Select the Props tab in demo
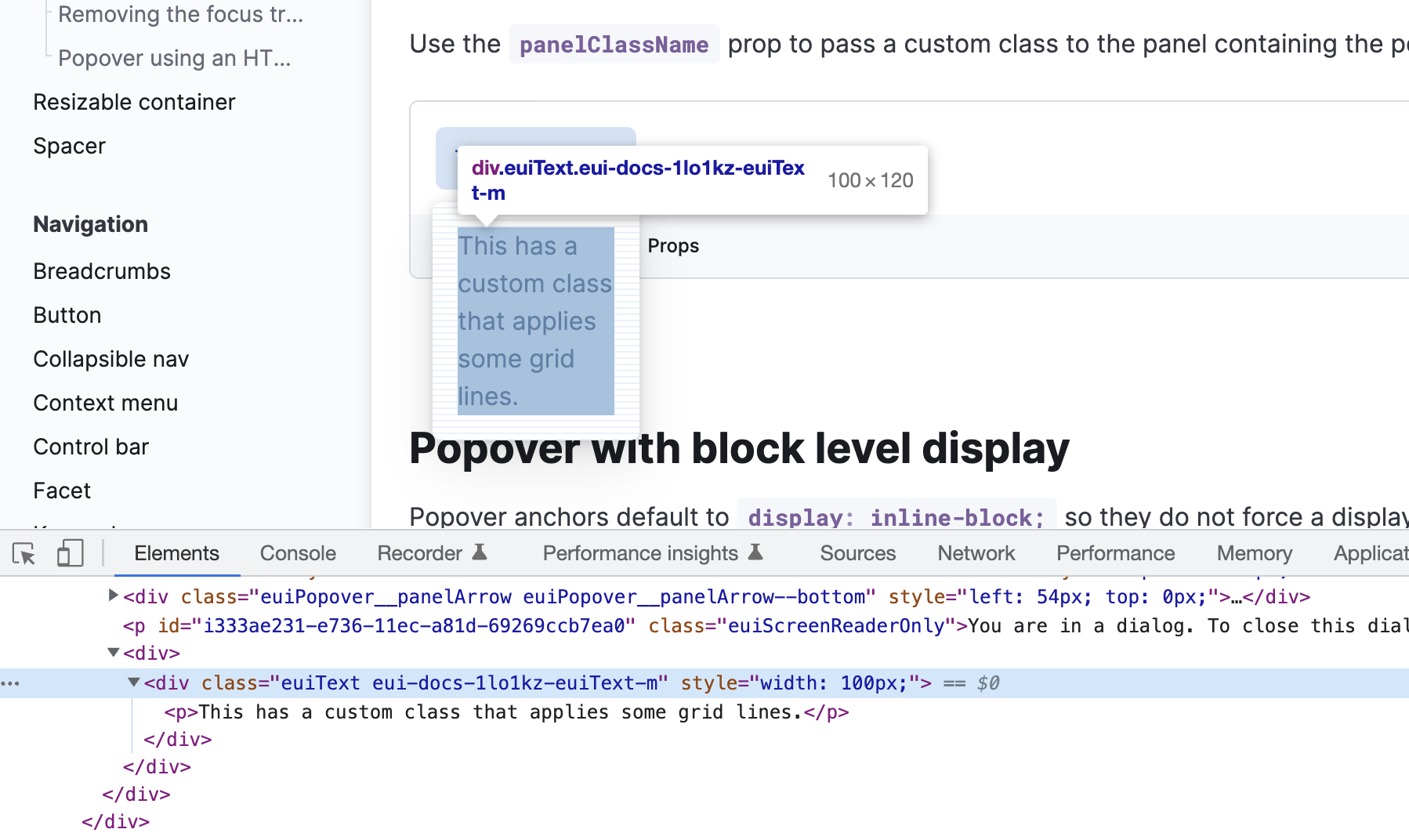The height and width of the screenshot is (840, 1409). pos(673,246)
